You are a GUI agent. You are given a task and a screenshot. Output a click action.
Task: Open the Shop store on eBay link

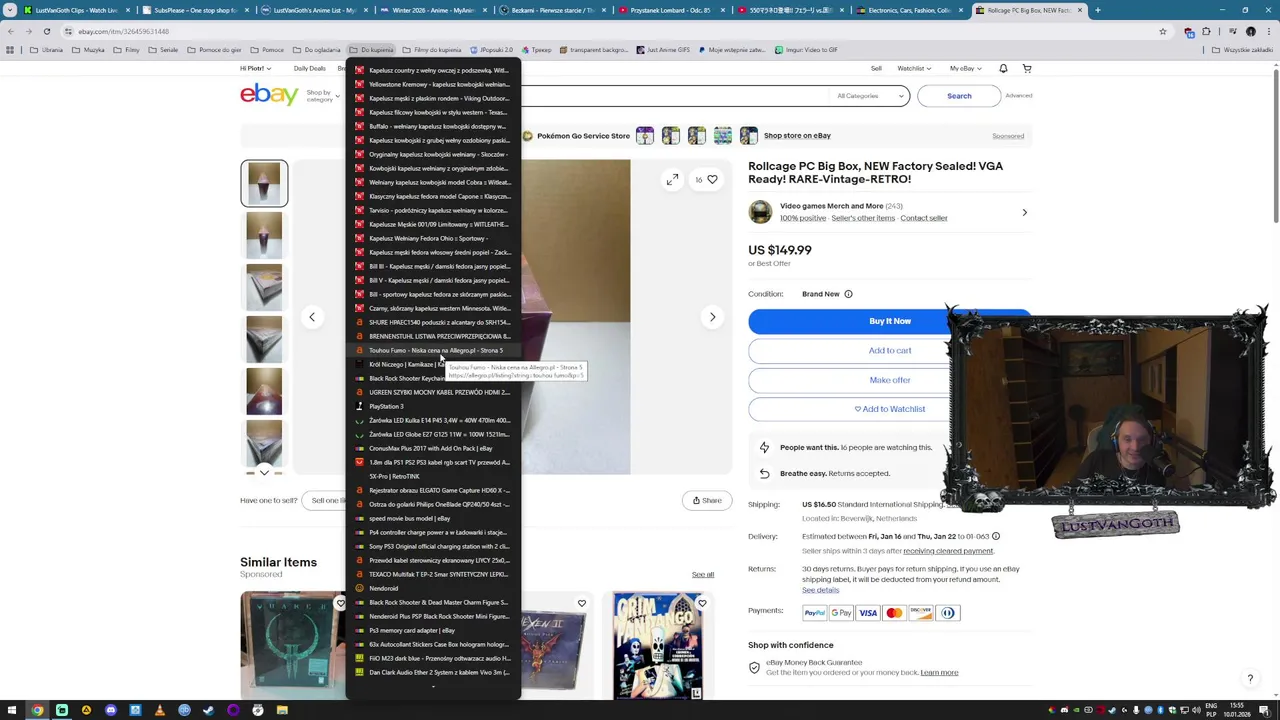tap(797, 136)
